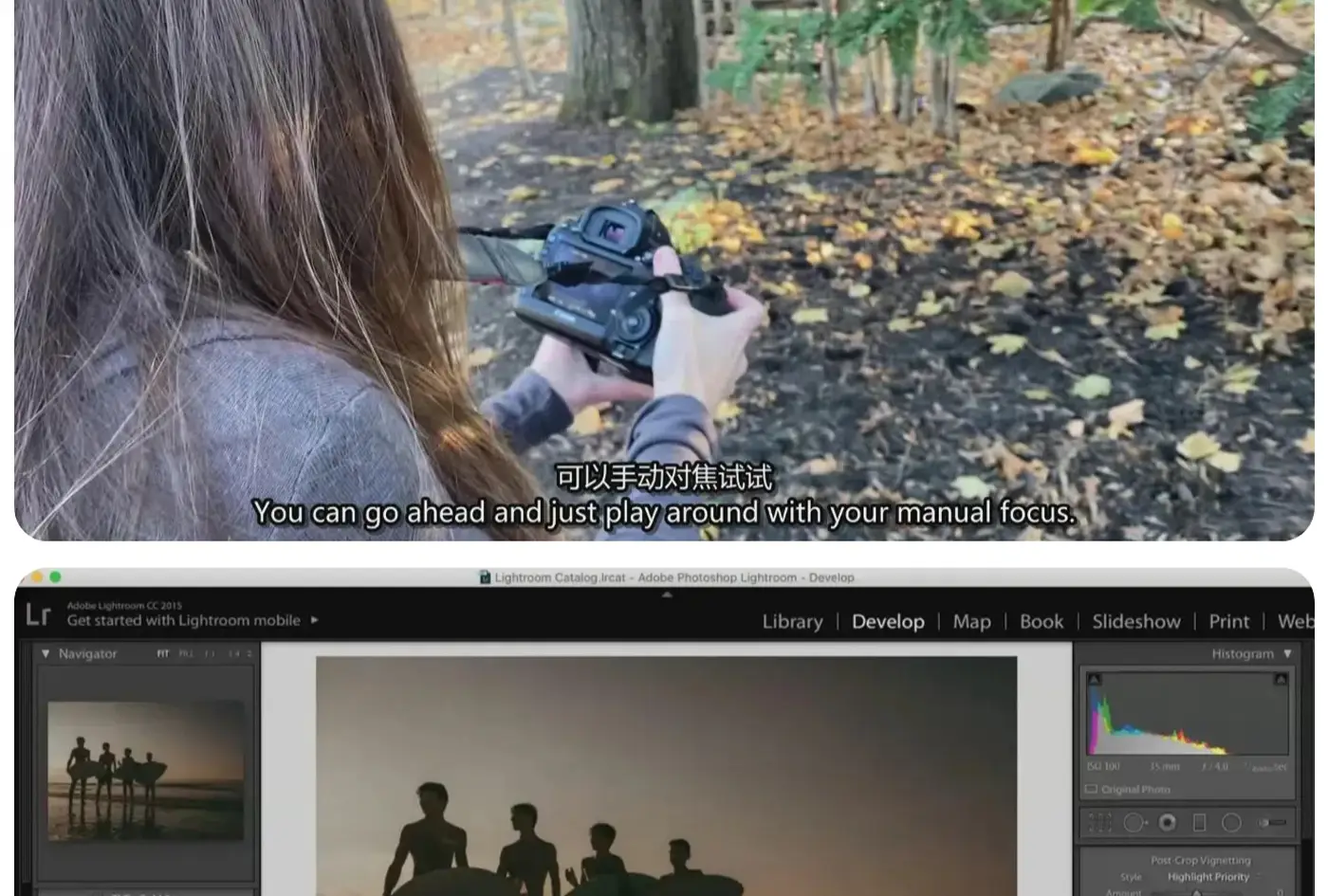Select the Graduated Filter tool
Screen dimensions: 1328x896
pyautogui.click(x=1199, y=823)
